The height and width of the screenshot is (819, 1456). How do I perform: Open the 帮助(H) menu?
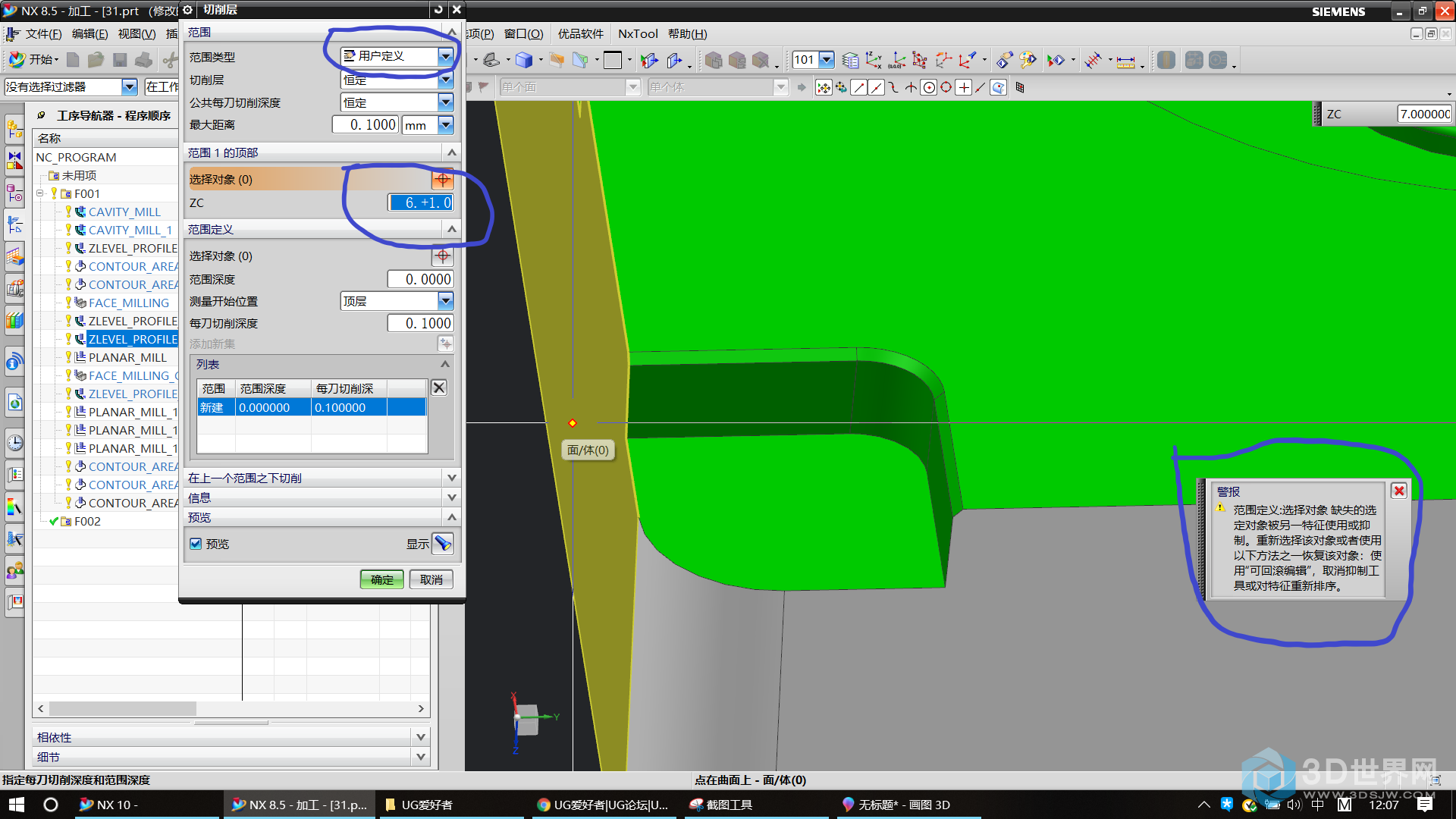coord(688,34)
